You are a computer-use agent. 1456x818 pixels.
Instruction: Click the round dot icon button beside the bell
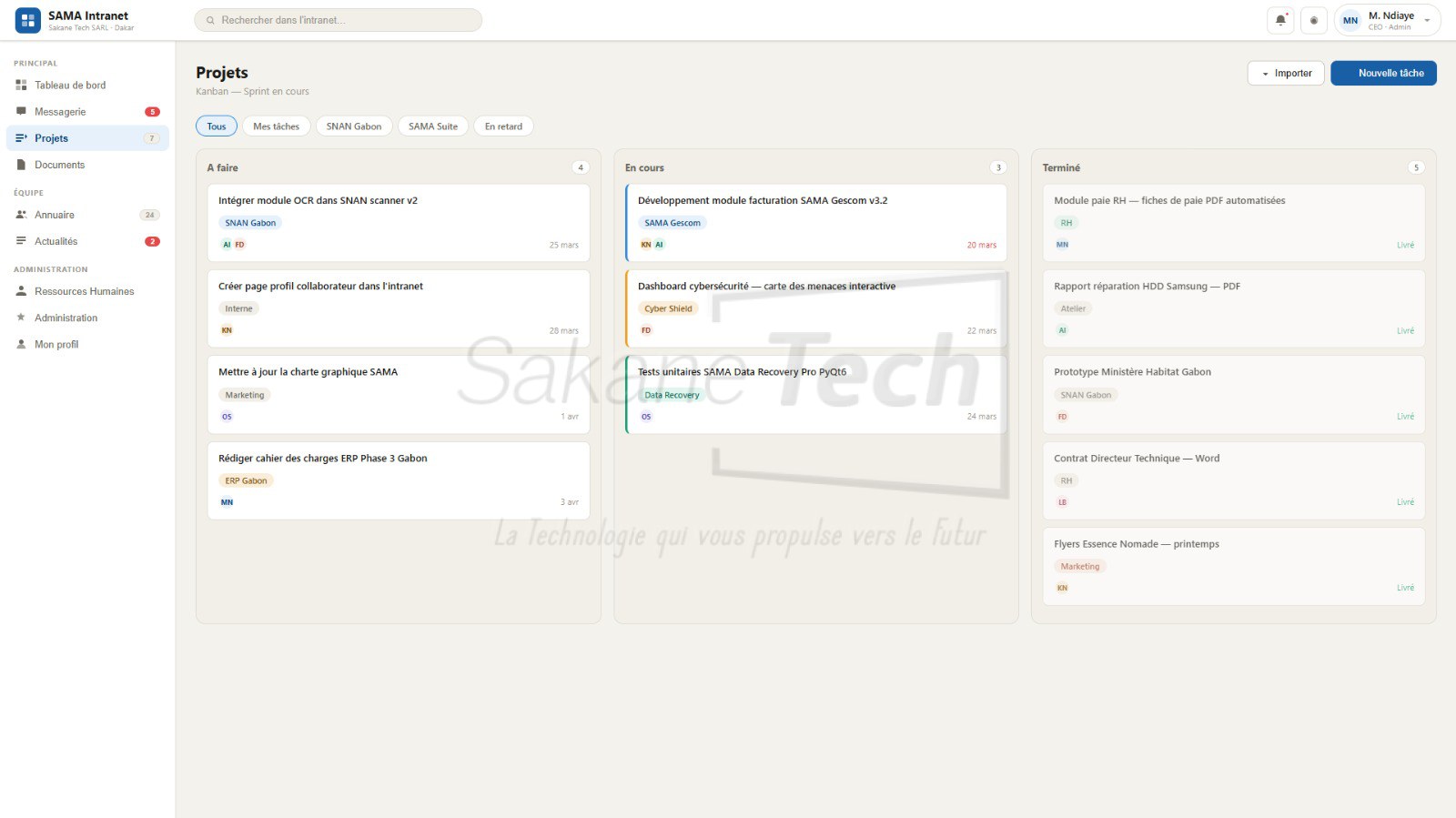[x=1314, y=20]
